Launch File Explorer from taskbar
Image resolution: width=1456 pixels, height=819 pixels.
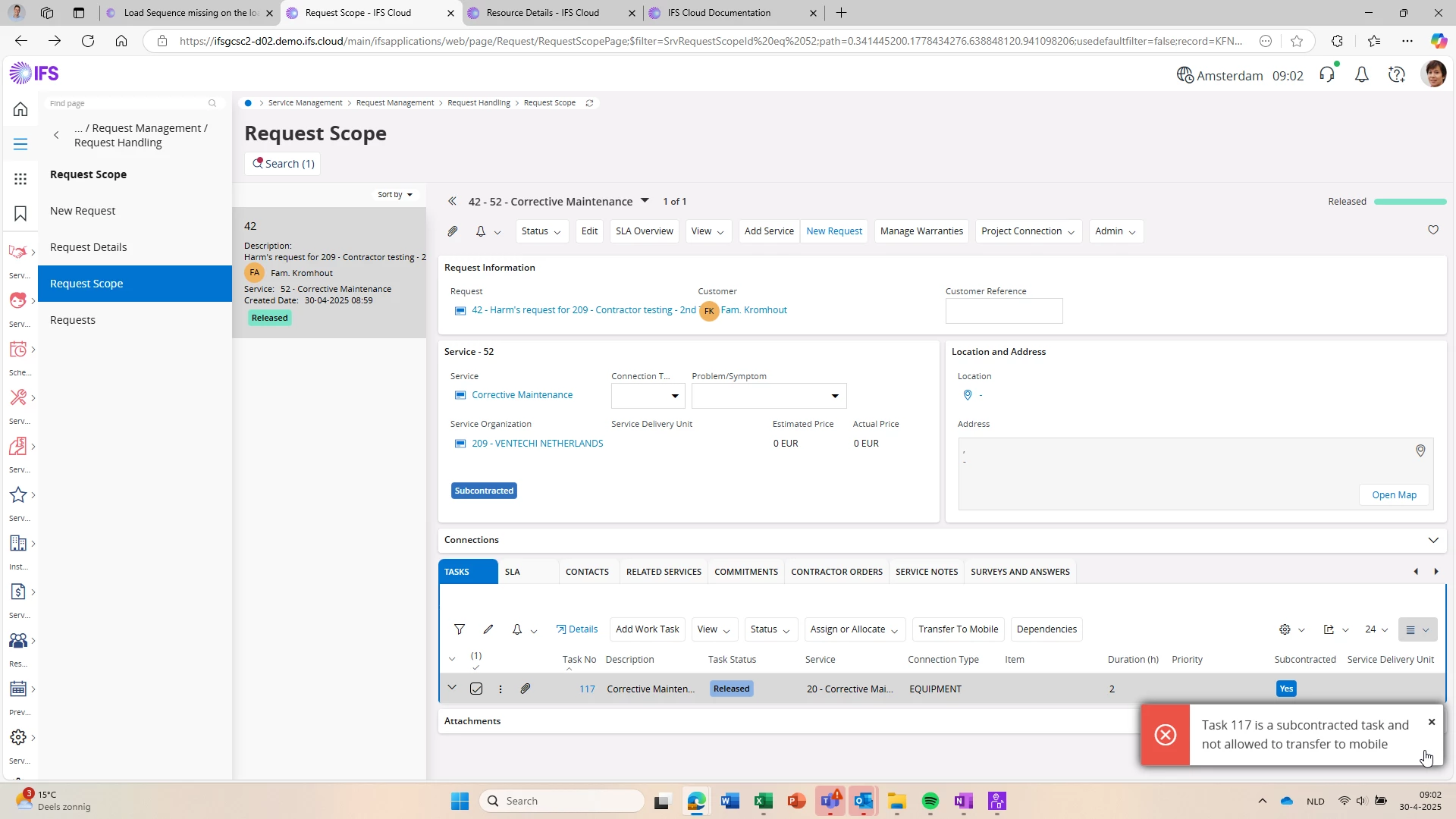coord(897,801)
